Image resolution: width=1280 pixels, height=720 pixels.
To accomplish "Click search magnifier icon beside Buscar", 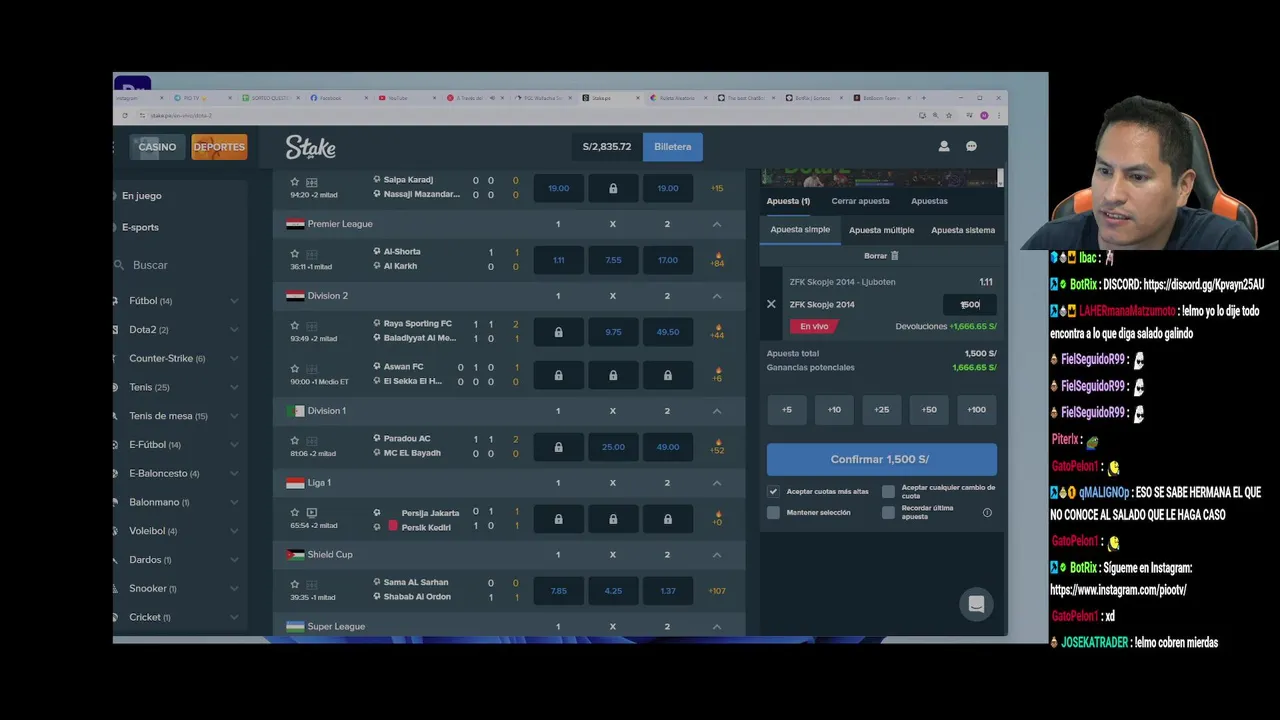I will tap(121, 265).
